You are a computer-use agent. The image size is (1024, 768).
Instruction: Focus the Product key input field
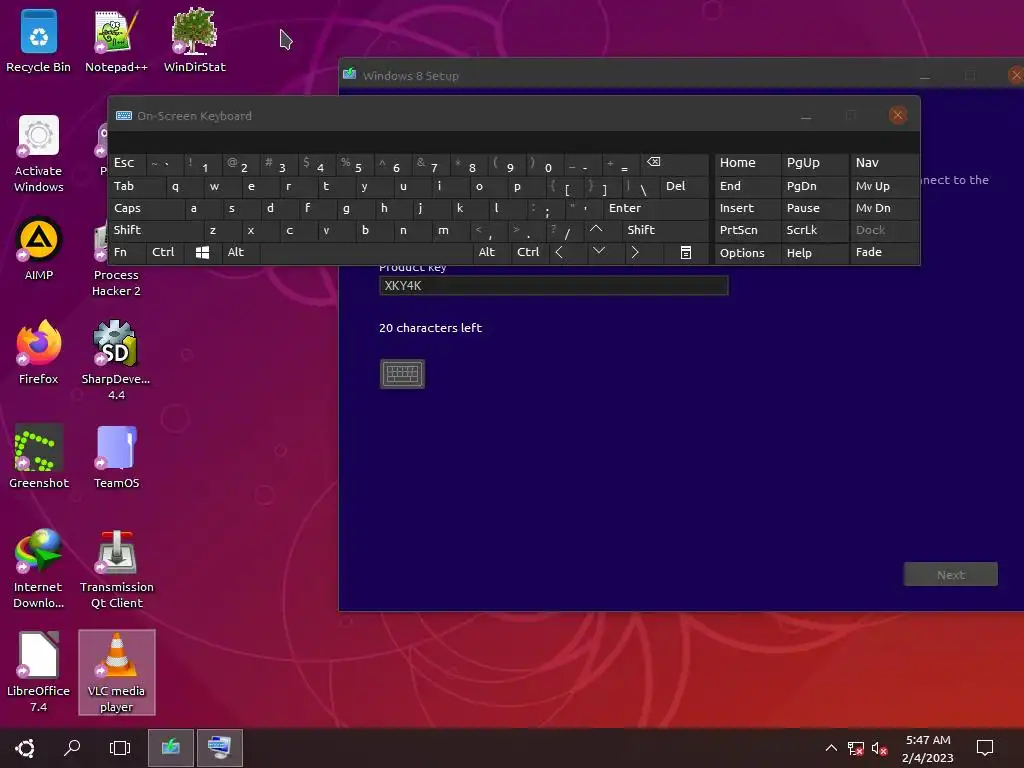pyautogui.click(x=553, y=285)
